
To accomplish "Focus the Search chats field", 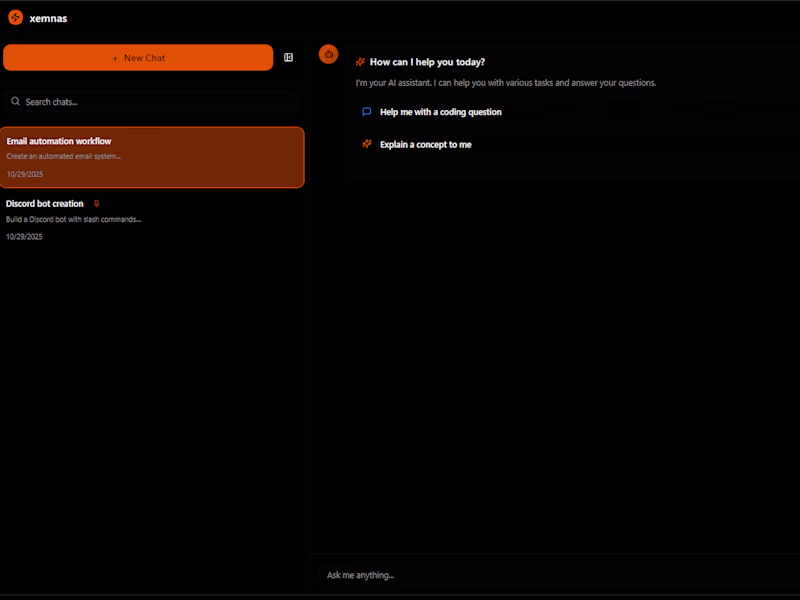I will [151, 102].
